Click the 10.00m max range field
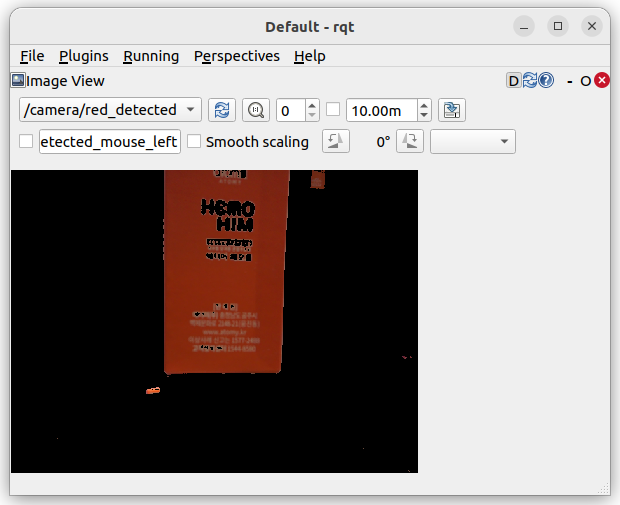The height and width of the screenshot is (505, 620). click(382, 110)
